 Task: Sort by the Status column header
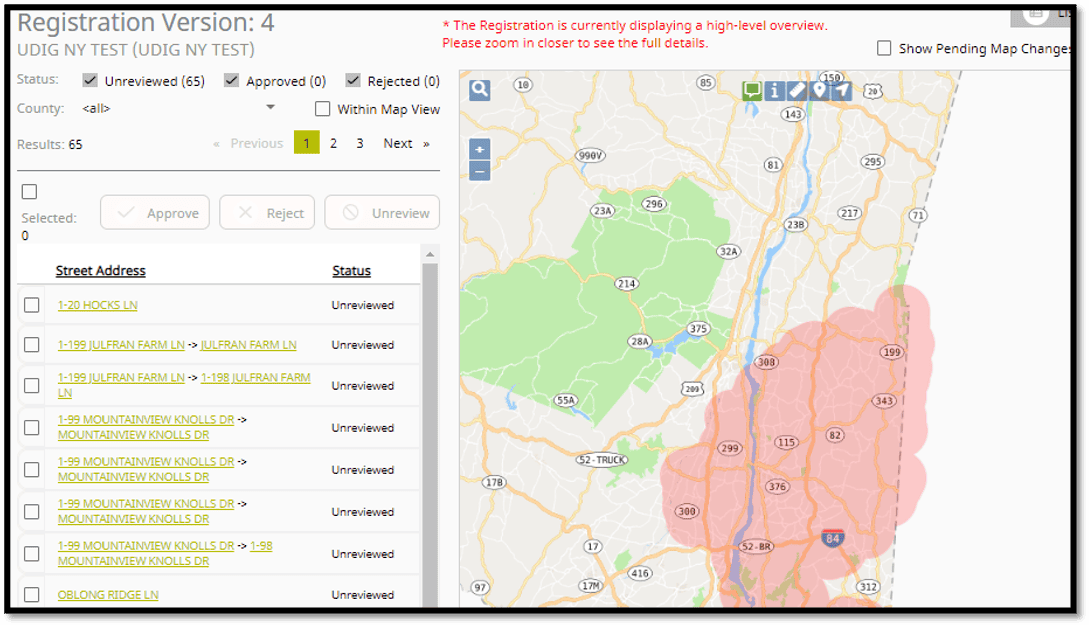pos(351,271)
